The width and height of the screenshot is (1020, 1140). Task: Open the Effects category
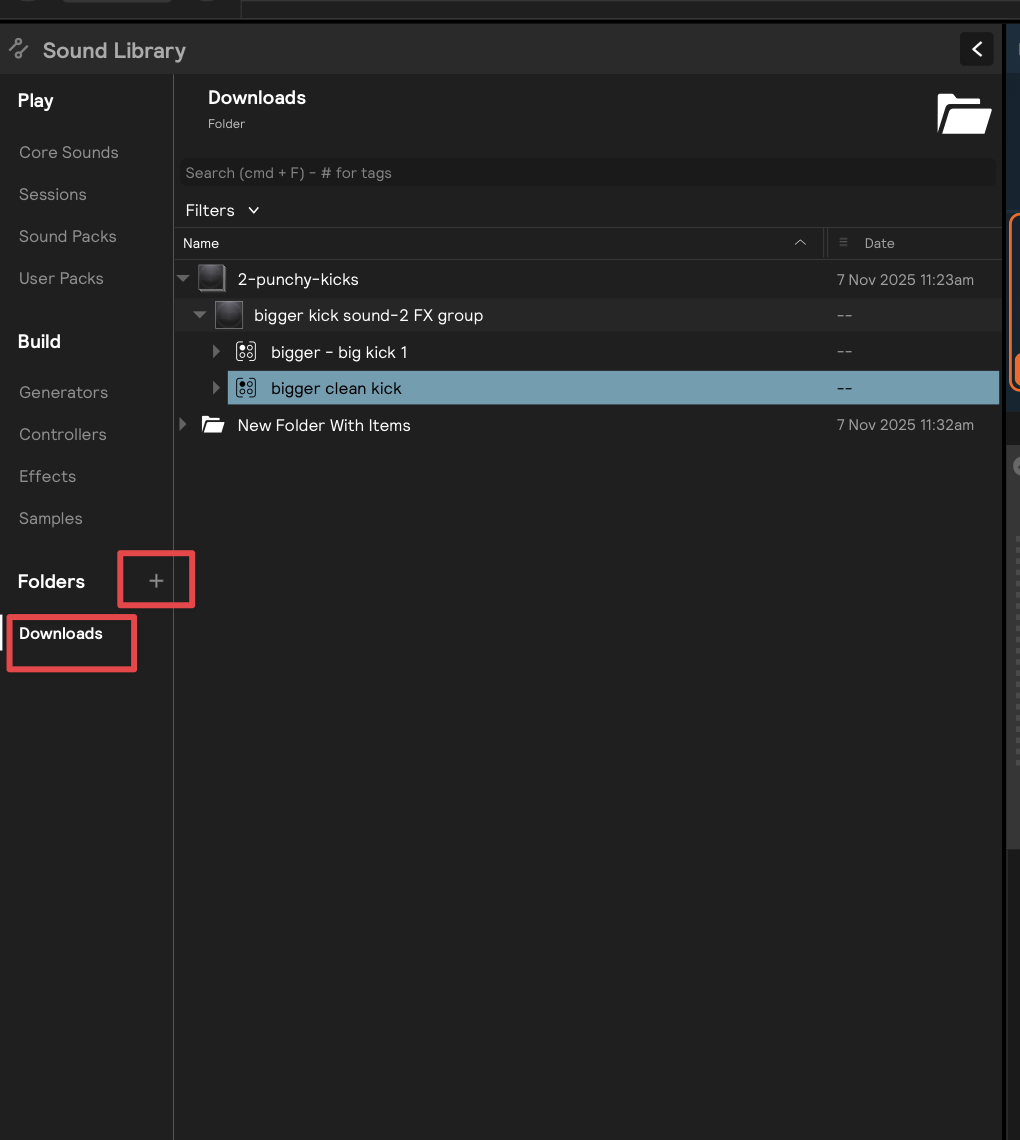(47, 476)
